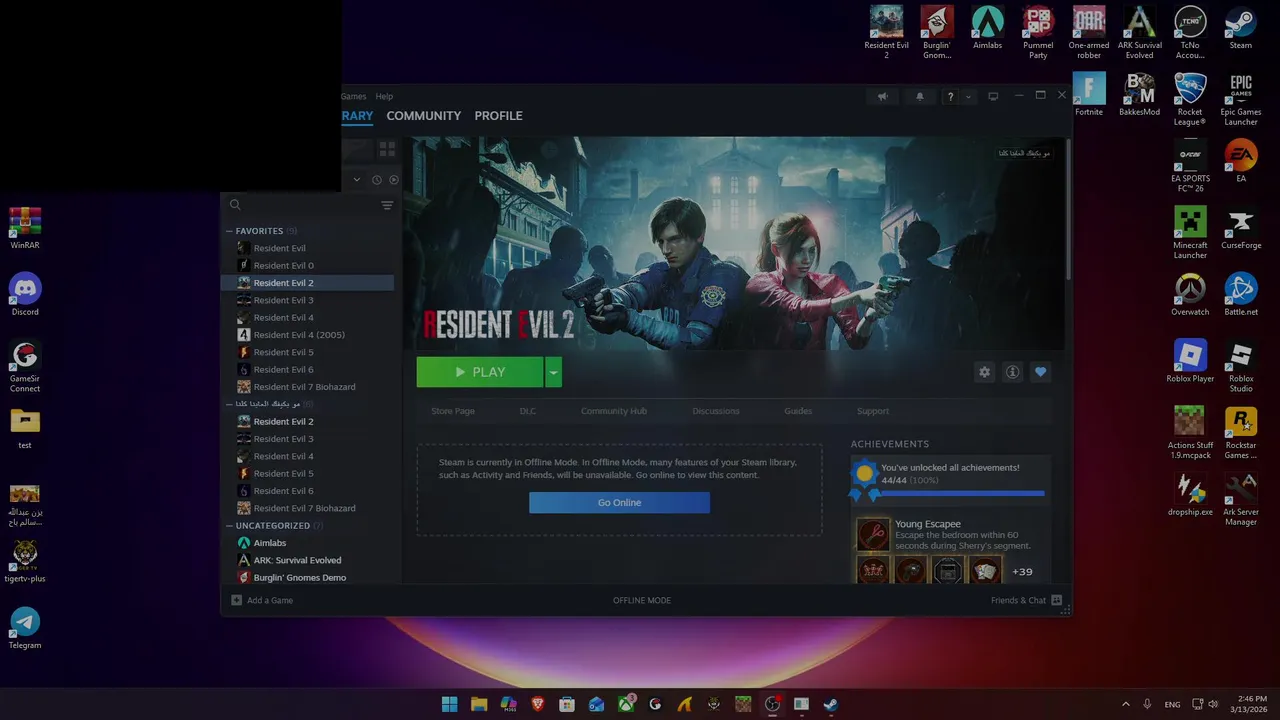Click Steam Big Picture mode monitor icon
Viewport: 1280px width, 720px height.
tap(993, 97)
